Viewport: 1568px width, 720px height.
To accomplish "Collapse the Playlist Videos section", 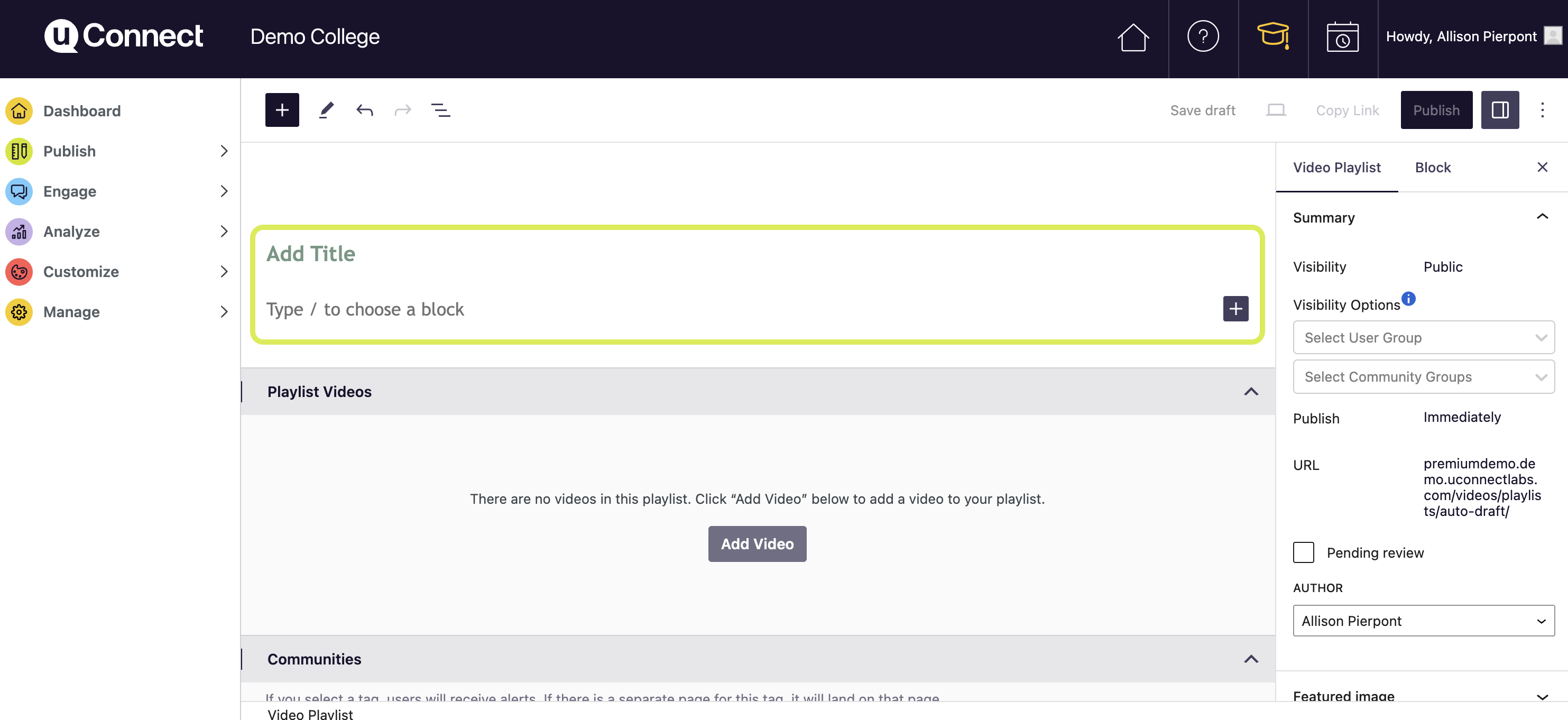I will (x=1250, y=391).
